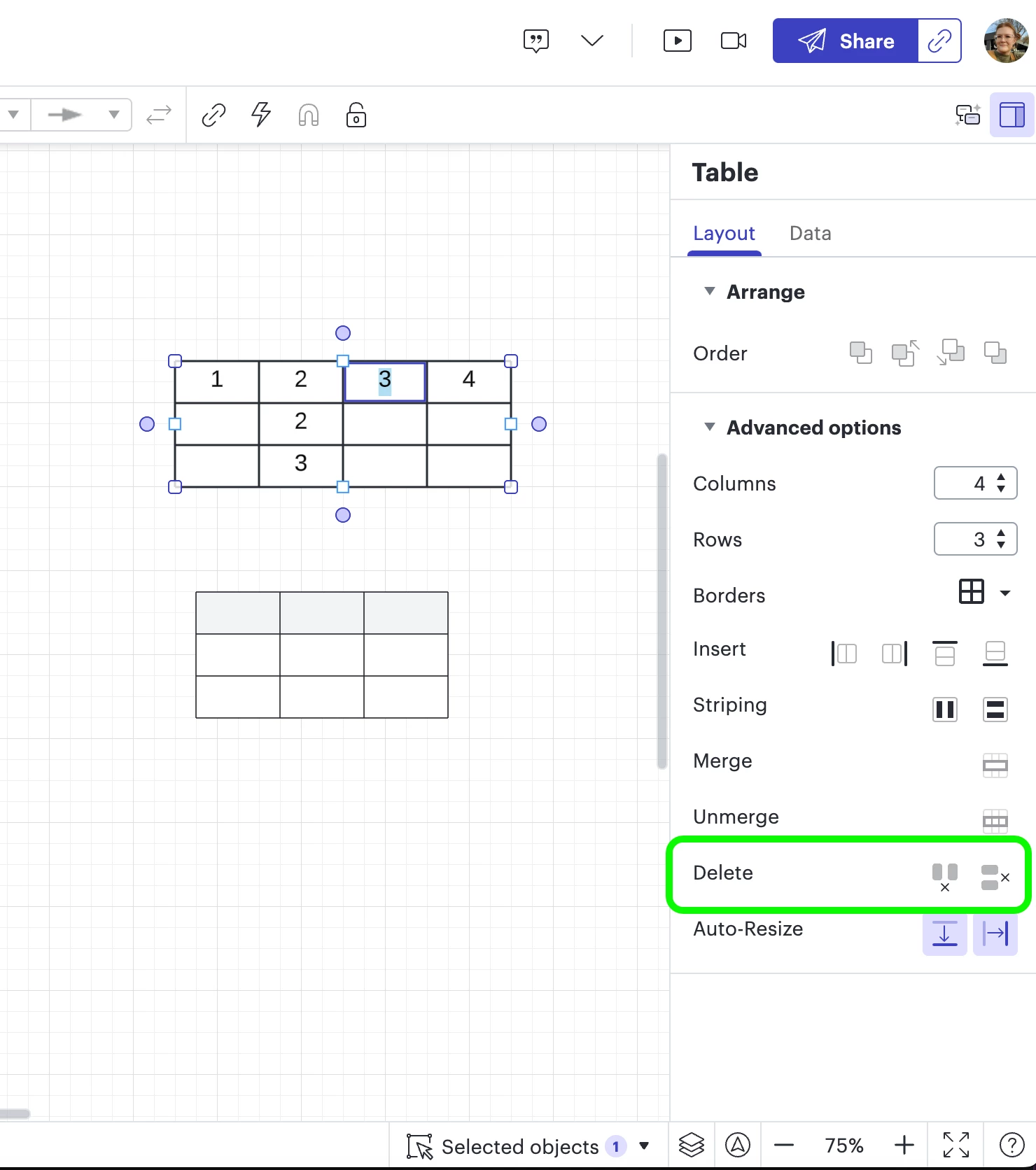The width and height of the screenshot is (1036, 1170).
Task: Open the comments speech bubble icon
Action: pyautogui.click(x=536, y=41)
